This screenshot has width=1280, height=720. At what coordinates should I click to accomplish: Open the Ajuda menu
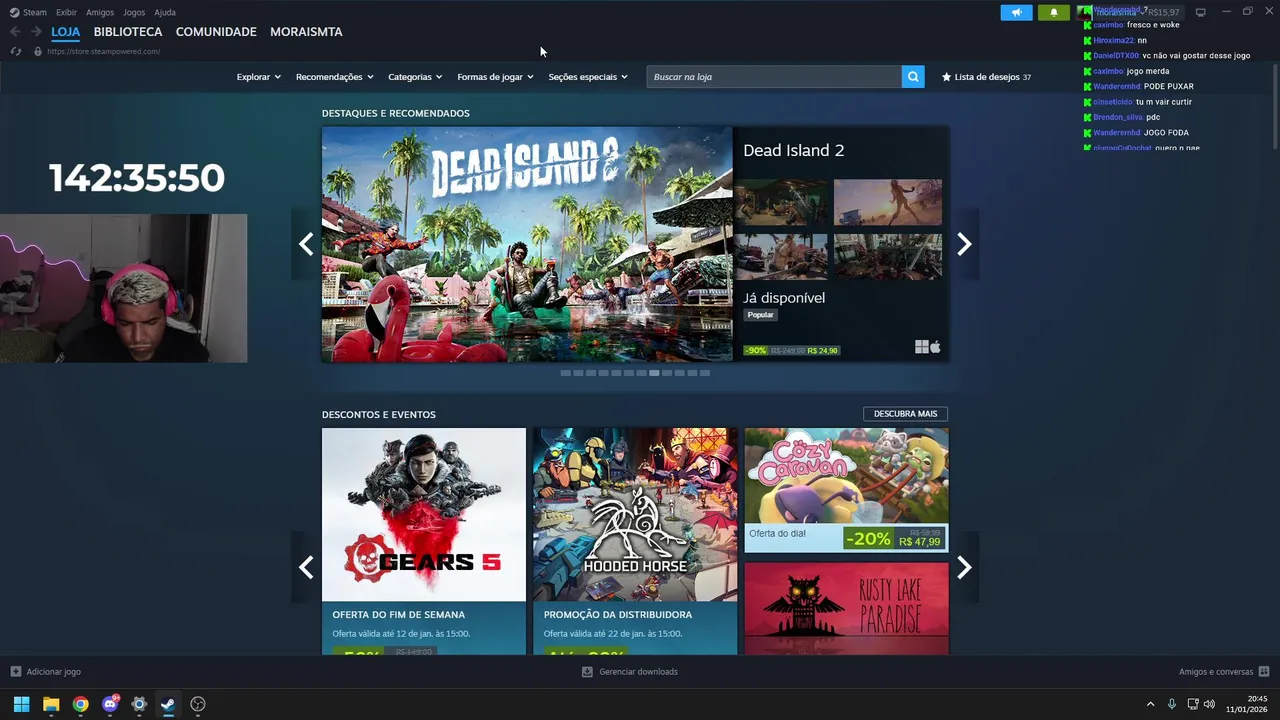(x=165, y=12)
